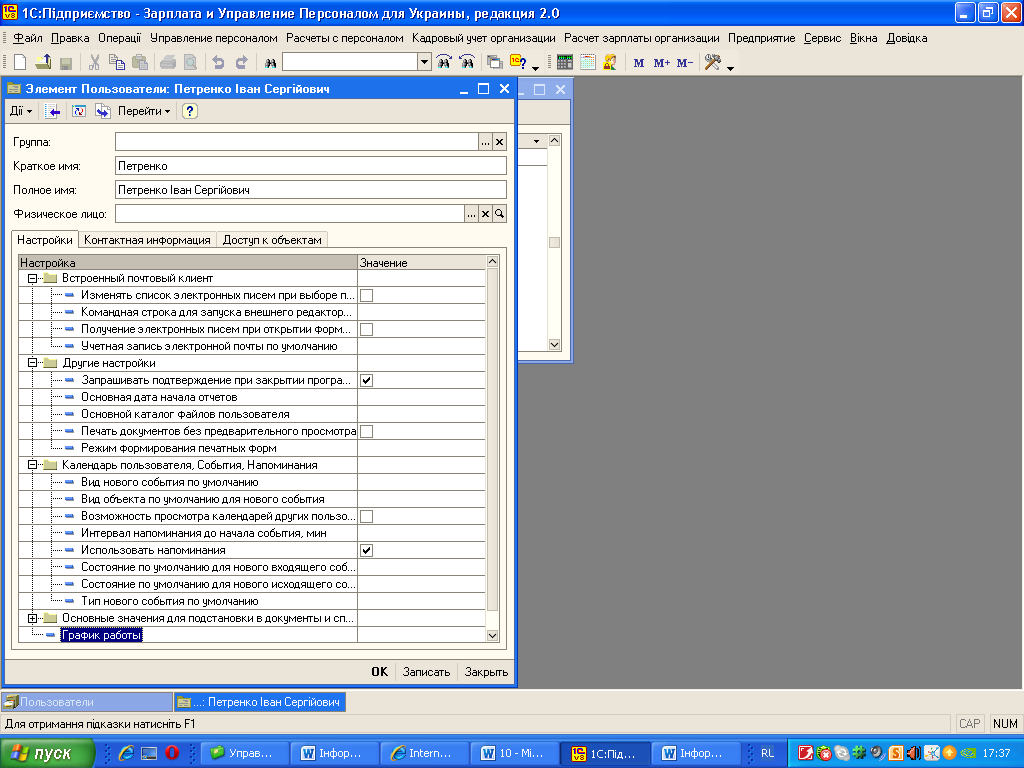Image resolution: width=1024 pixels, height=768 pixels.
Task: Click the M- memory subtract button
Action: click(x=684, y=63)
